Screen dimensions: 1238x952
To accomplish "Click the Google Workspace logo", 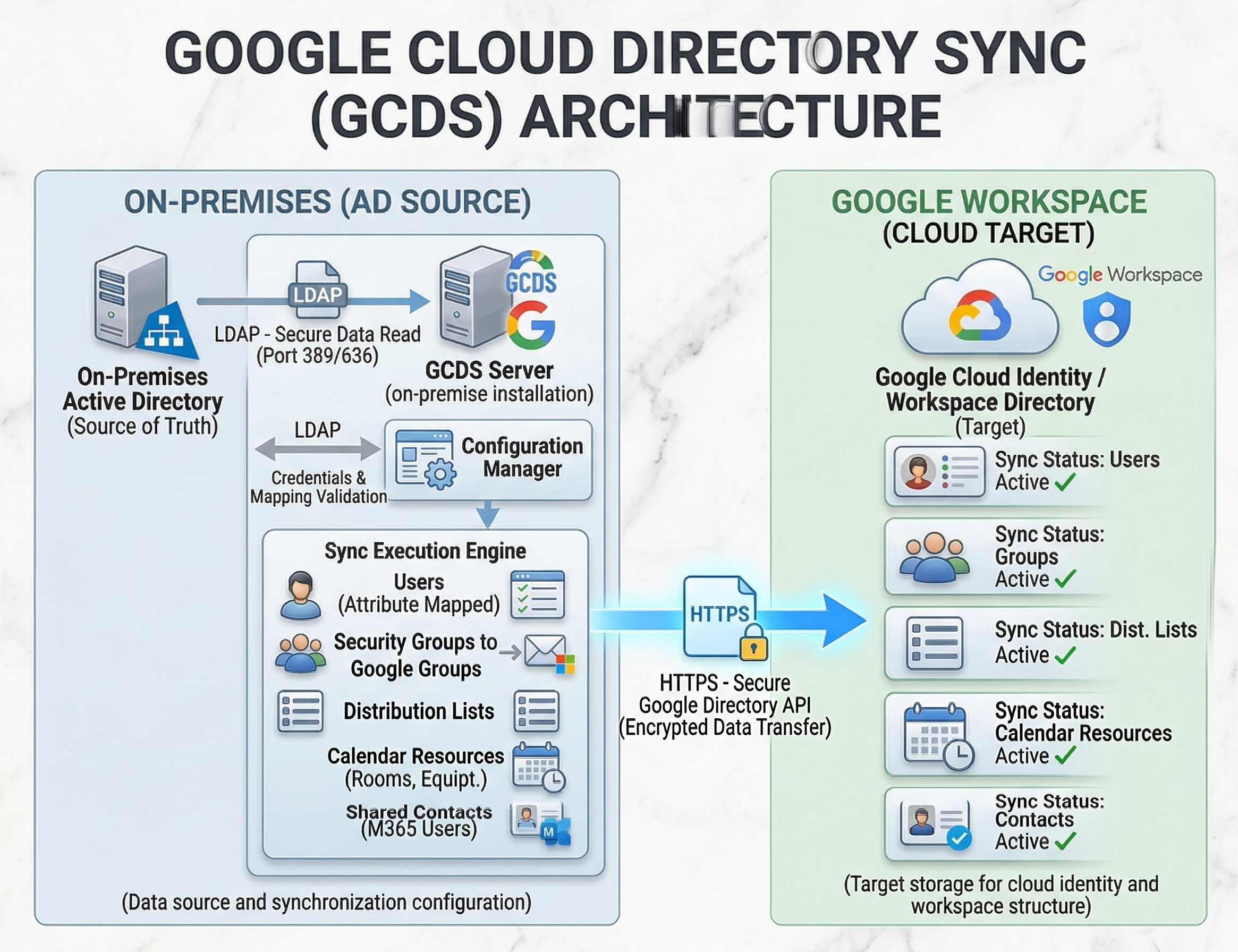I will (x=1120, y=275).
